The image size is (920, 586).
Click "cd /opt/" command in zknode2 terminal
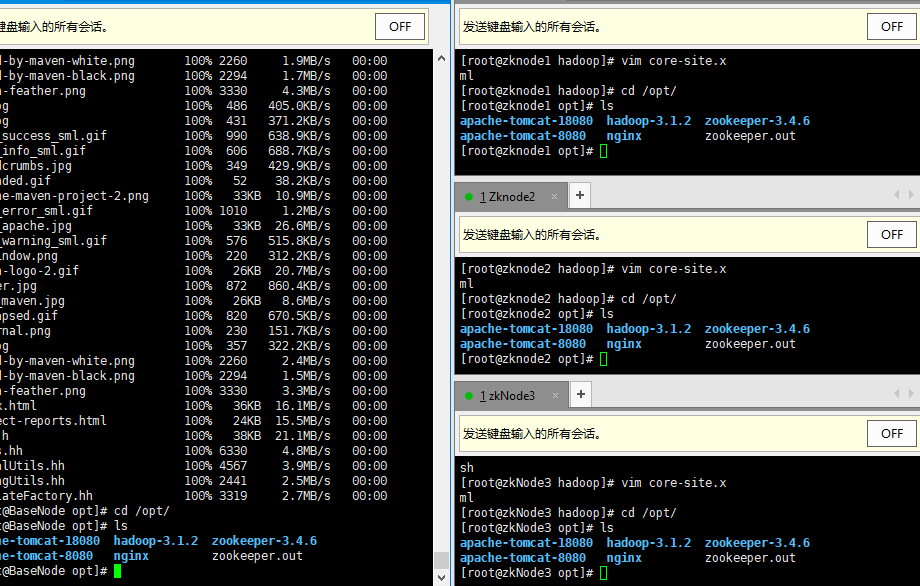coord(649,299)
